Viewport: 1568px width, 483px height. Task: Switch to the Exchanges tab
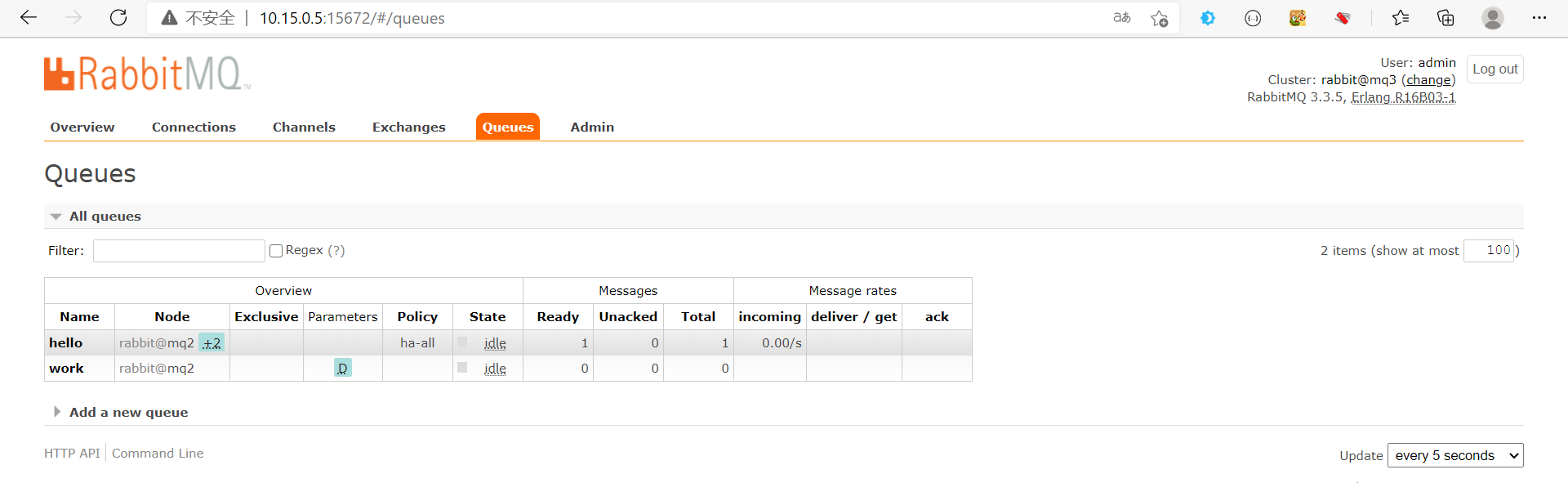click(x=408, y=127)
